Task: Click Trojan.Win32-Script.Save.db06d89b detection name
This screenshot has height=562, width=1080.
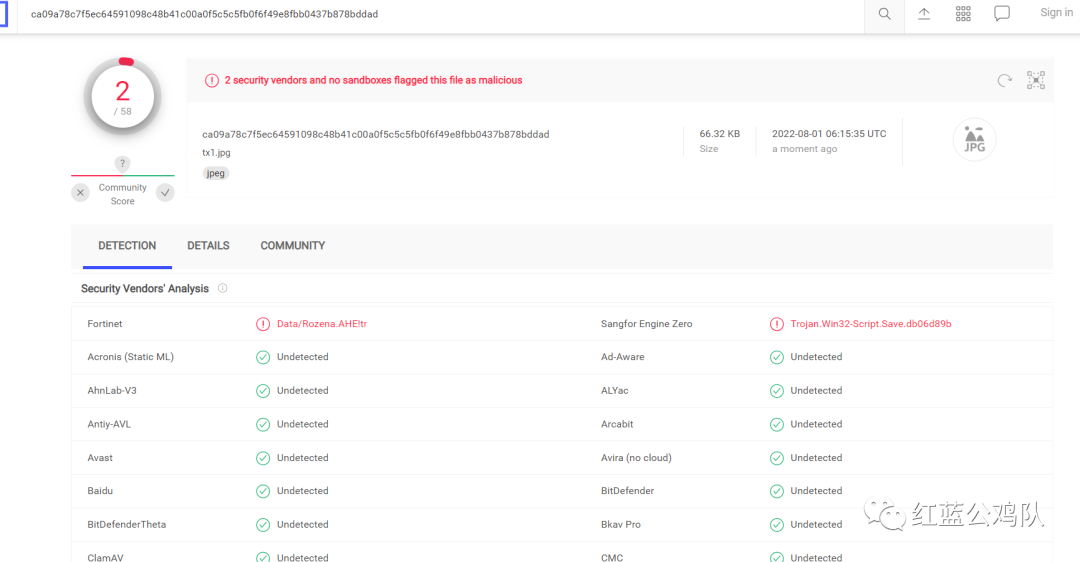Action: [871, 324]
